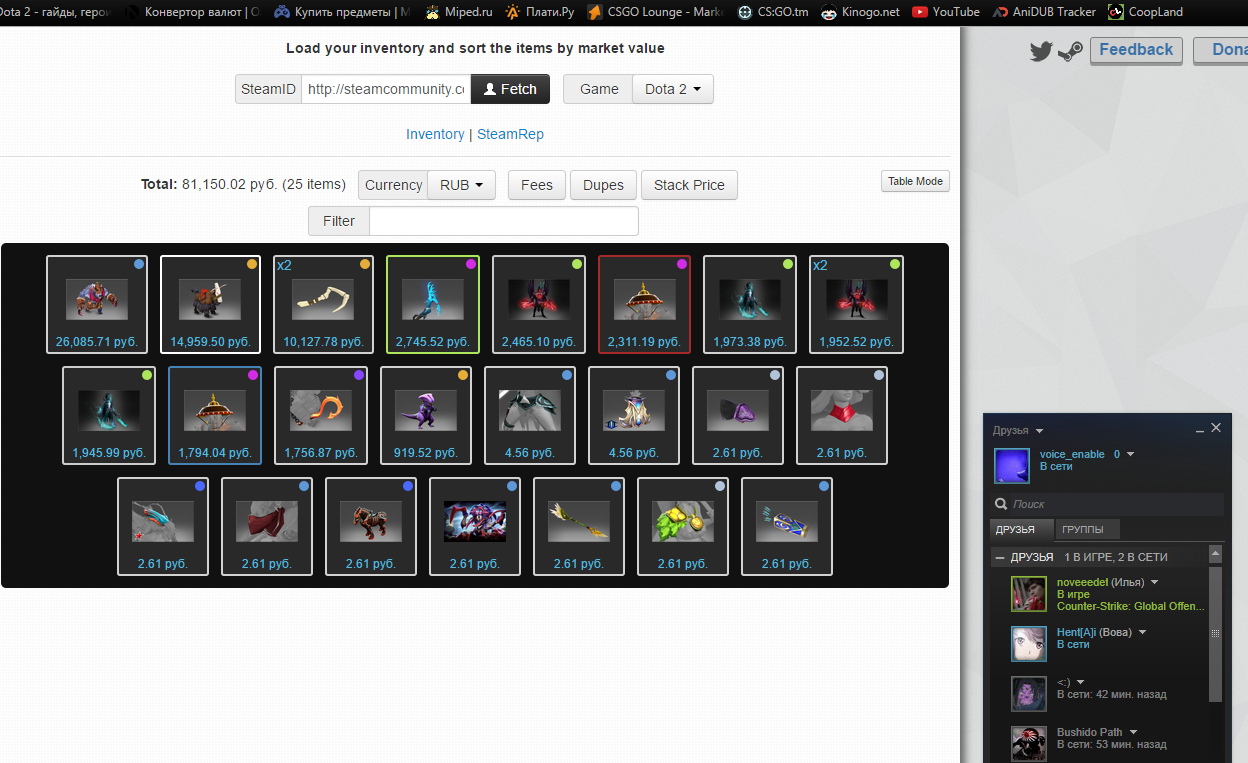Collapse the ДРУЗЬЯ friends group

(x=1000, y=557)
